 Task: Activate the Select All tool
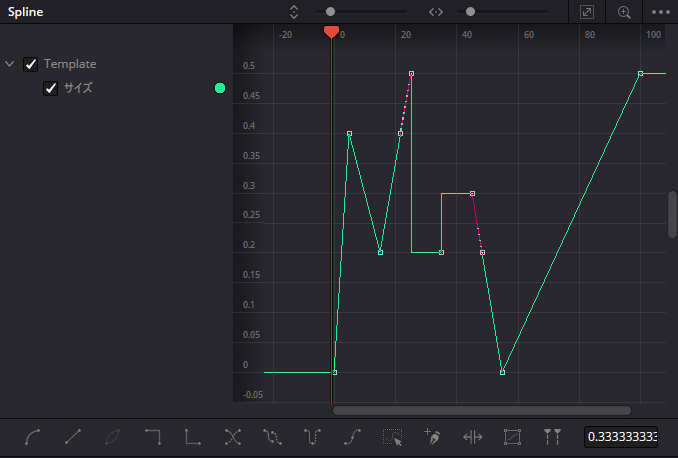[x=393, y=437]
